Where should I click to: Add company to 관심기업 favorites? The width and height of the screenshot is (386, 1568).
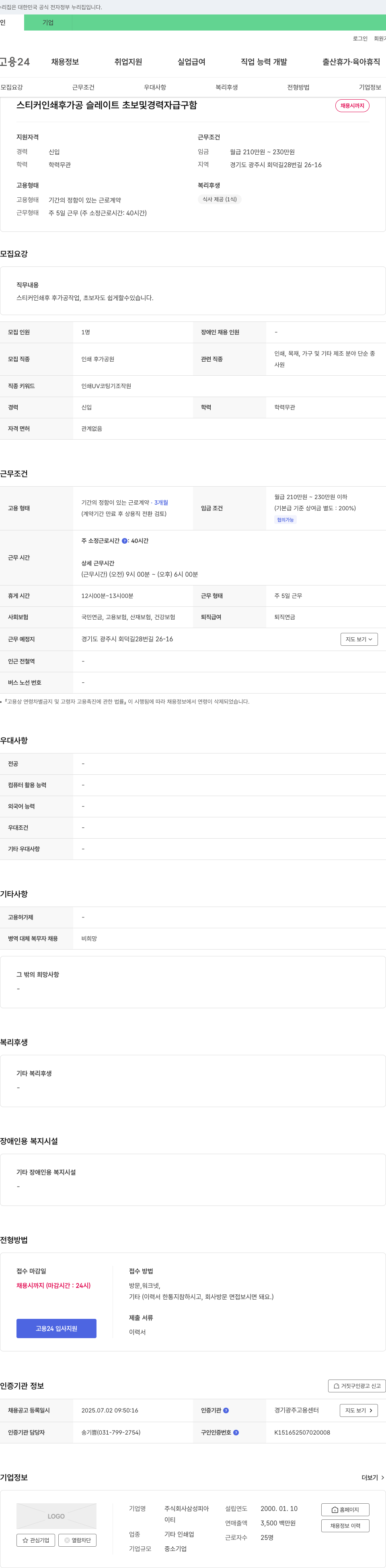36,1540
